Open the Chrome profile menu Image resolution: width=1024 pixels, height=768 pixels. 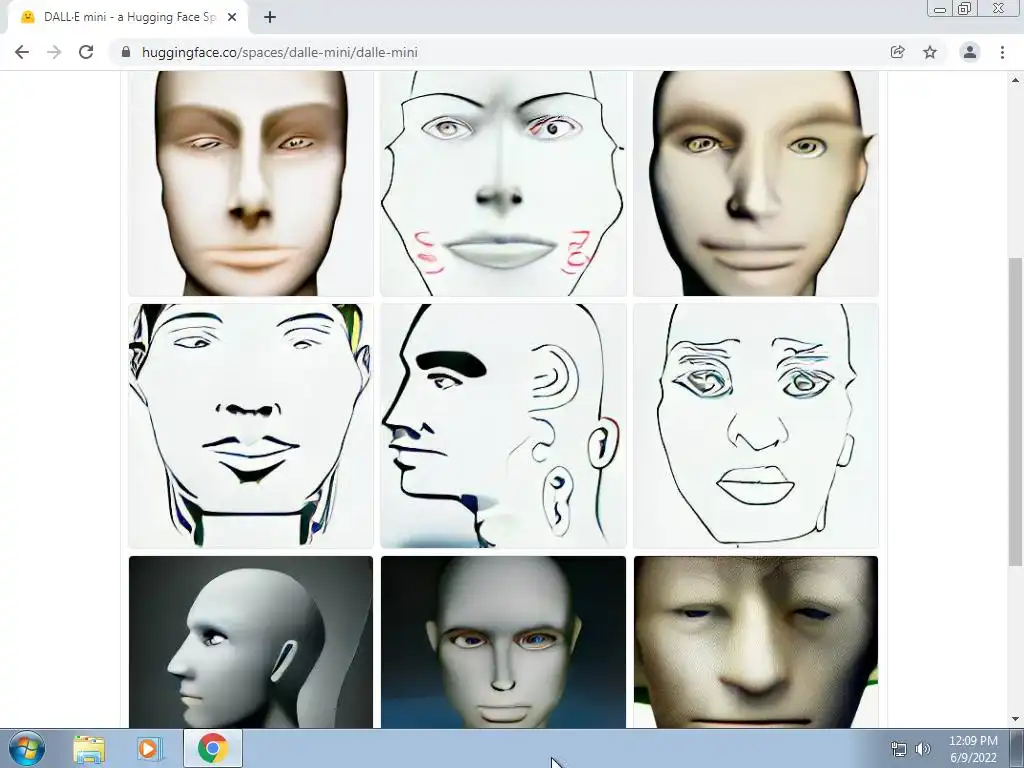click(x=970, y=52)
